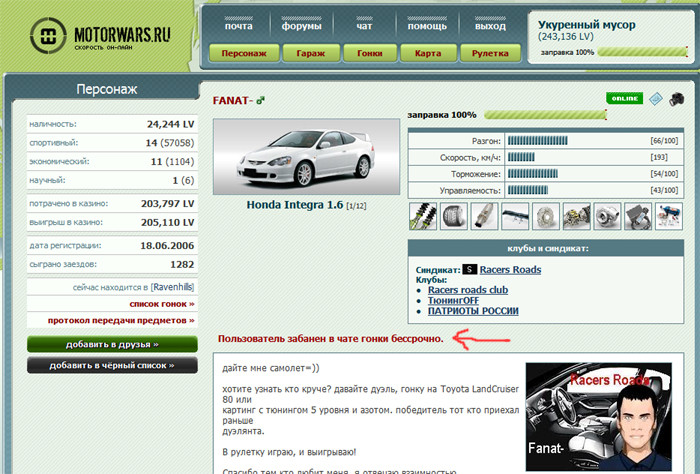The width and height of the screenshot is (700, 474).
Task: Click the наличность 24,244 LV value
Action: (x=171, y=124)
